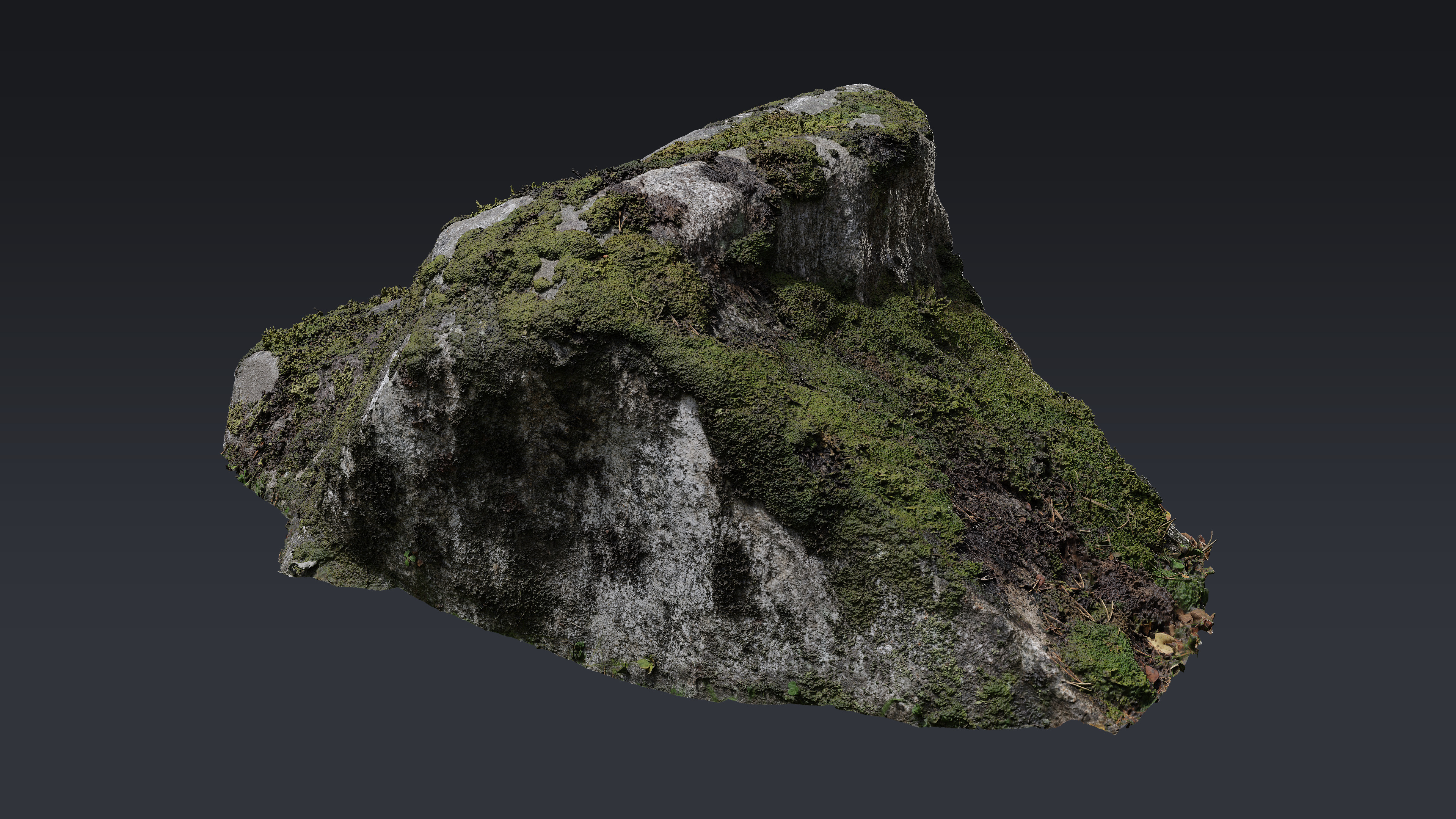Click the yellow leaf at the right edge
The height and width of the screenshot is (819, 1456).
click(x=1161, y=642)
